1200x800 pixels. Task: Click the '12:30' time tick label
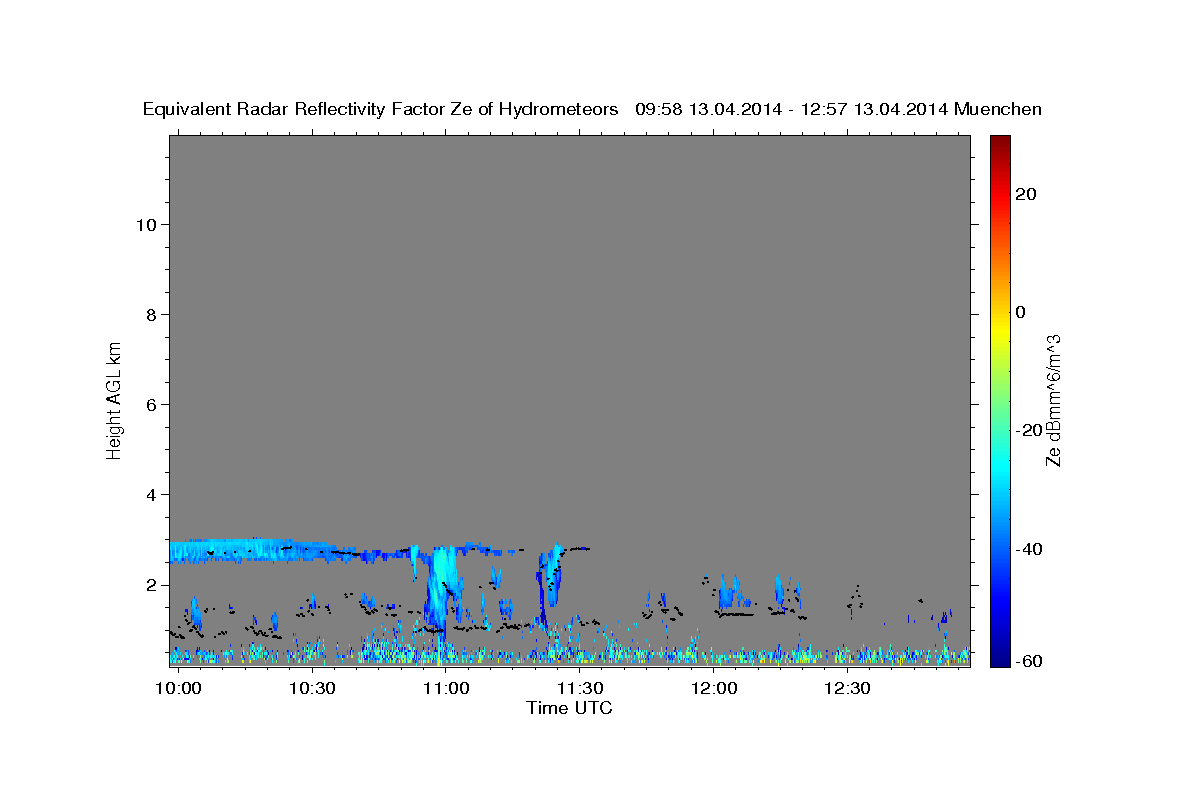pos(848,689)
